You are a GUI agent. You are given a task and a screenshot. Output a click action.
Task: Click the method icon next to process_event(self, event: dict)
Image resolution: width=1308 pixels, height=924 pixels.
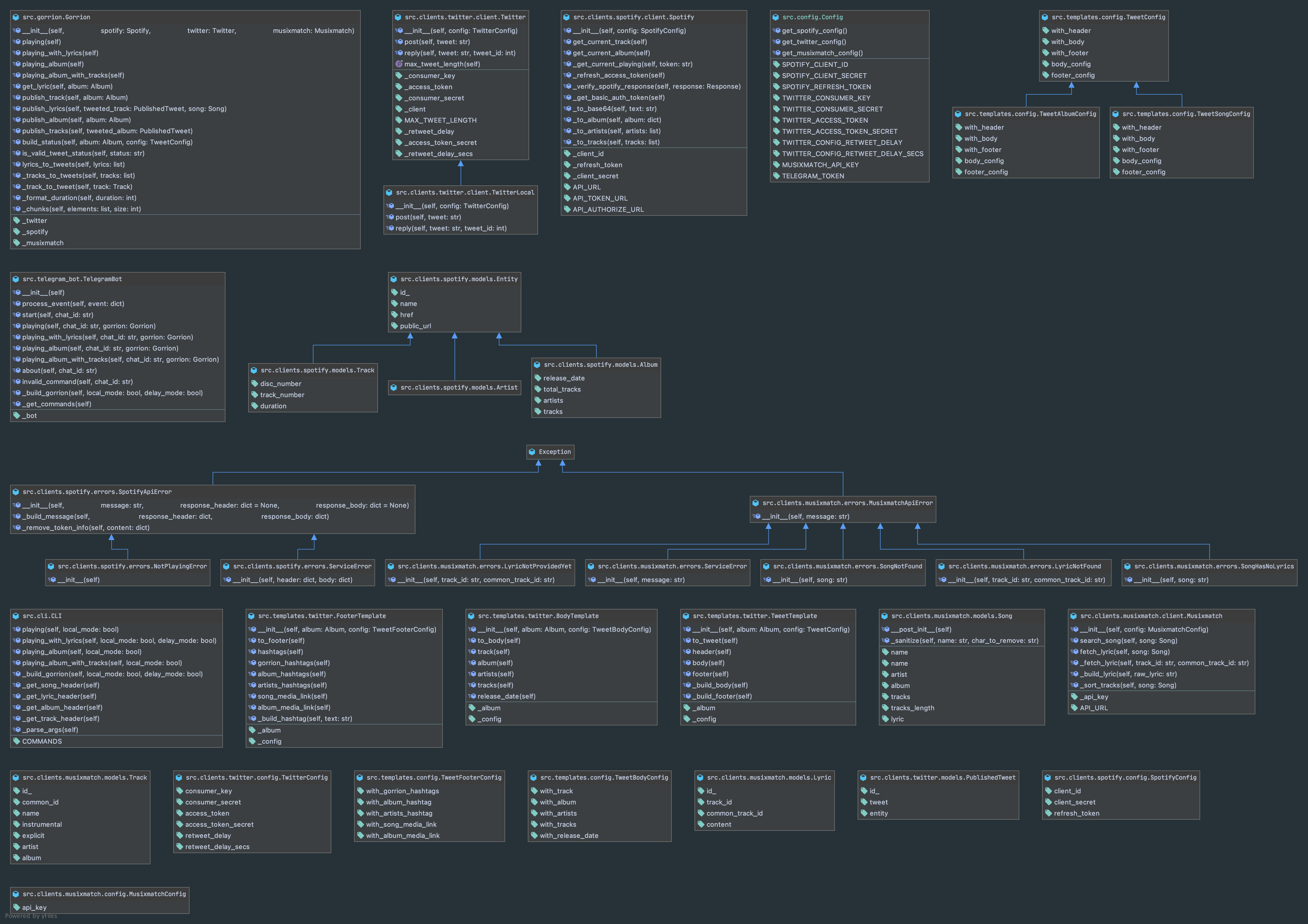tap(16, 304)
